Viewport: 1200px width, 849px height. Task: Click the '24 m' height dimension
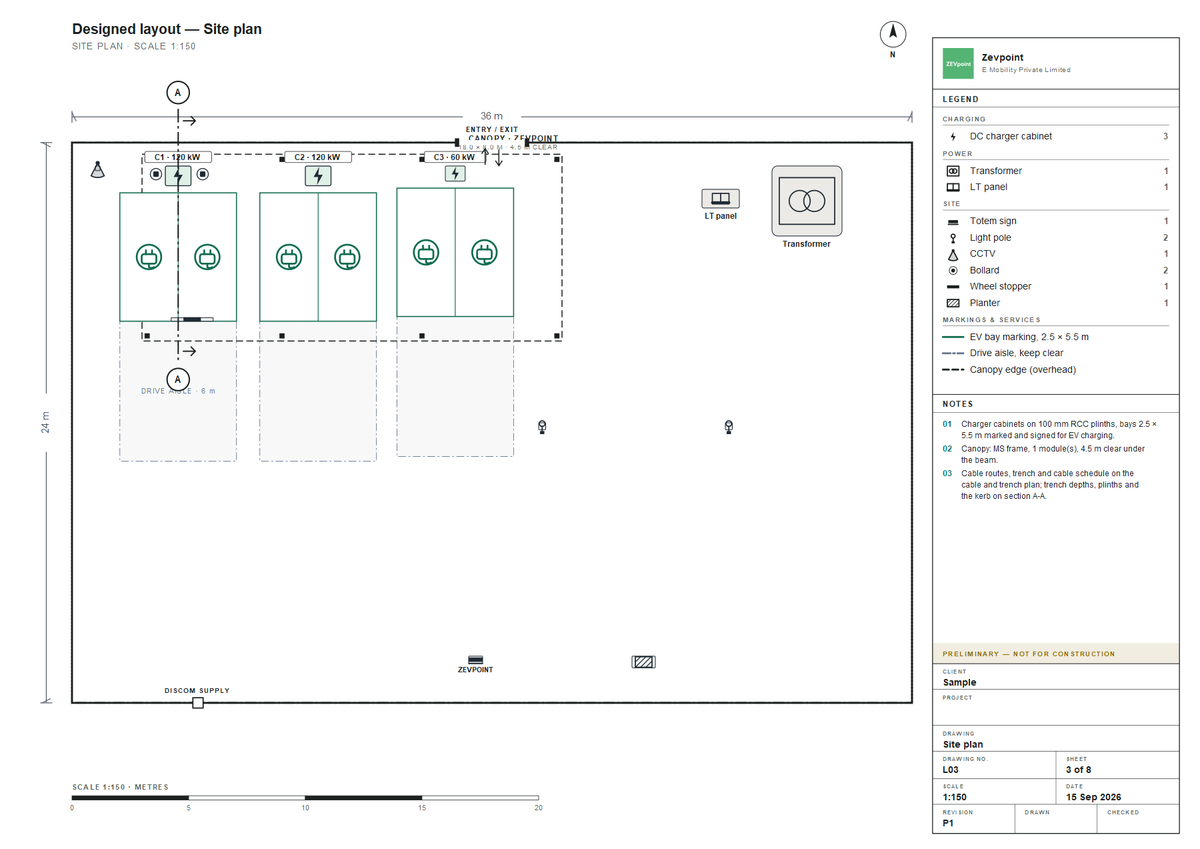pyautogui.click(x=45, y=423)
